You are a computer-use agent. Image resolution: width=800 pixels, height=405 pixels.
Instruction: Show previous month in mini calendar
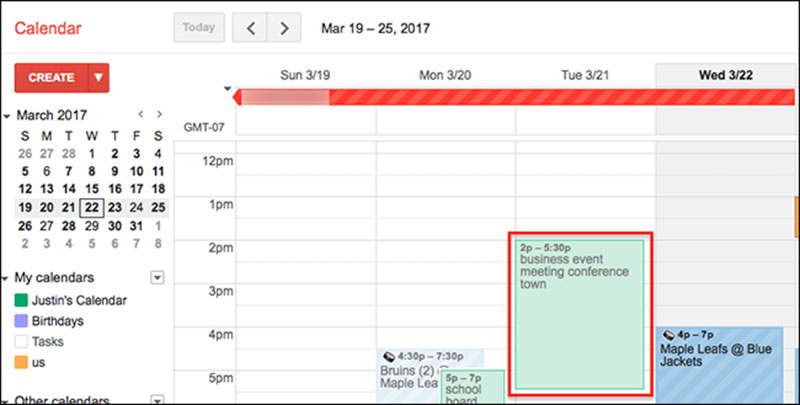pyautogui.click(x=141, y=115)
